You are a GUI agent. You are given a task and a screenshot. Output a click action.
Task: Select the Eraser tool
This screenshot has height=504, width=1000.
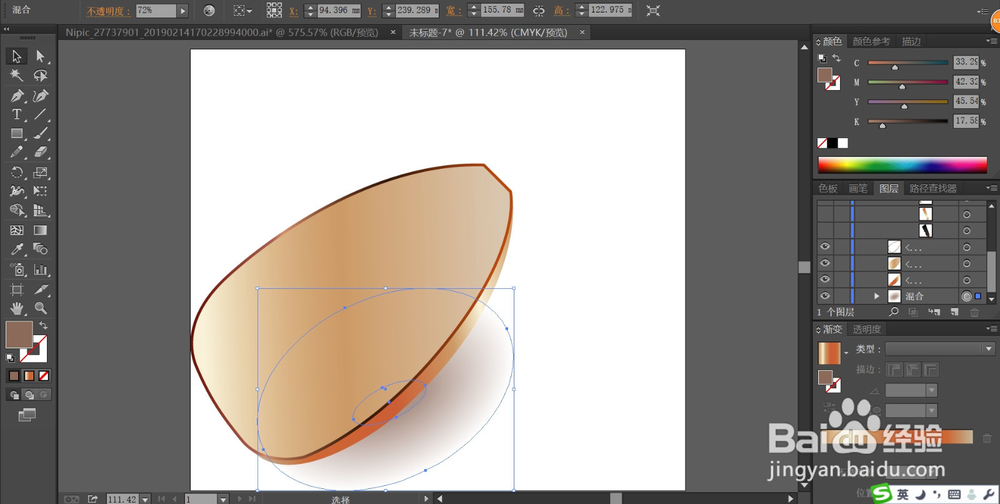[x=41, y=152]
